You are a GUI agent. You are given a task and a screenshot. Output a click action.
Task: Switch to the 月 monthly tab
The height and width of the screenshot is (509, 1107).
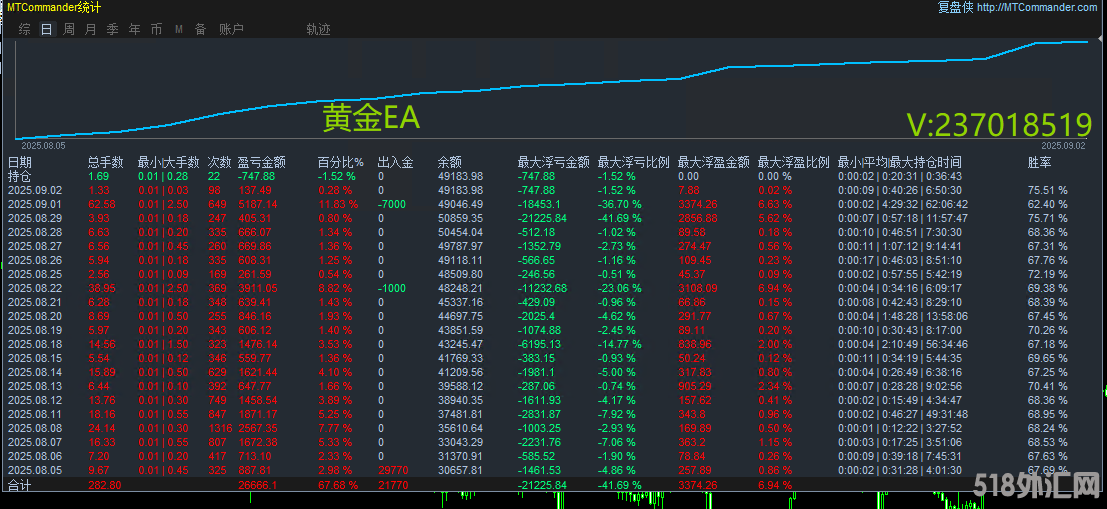[90, 30]
